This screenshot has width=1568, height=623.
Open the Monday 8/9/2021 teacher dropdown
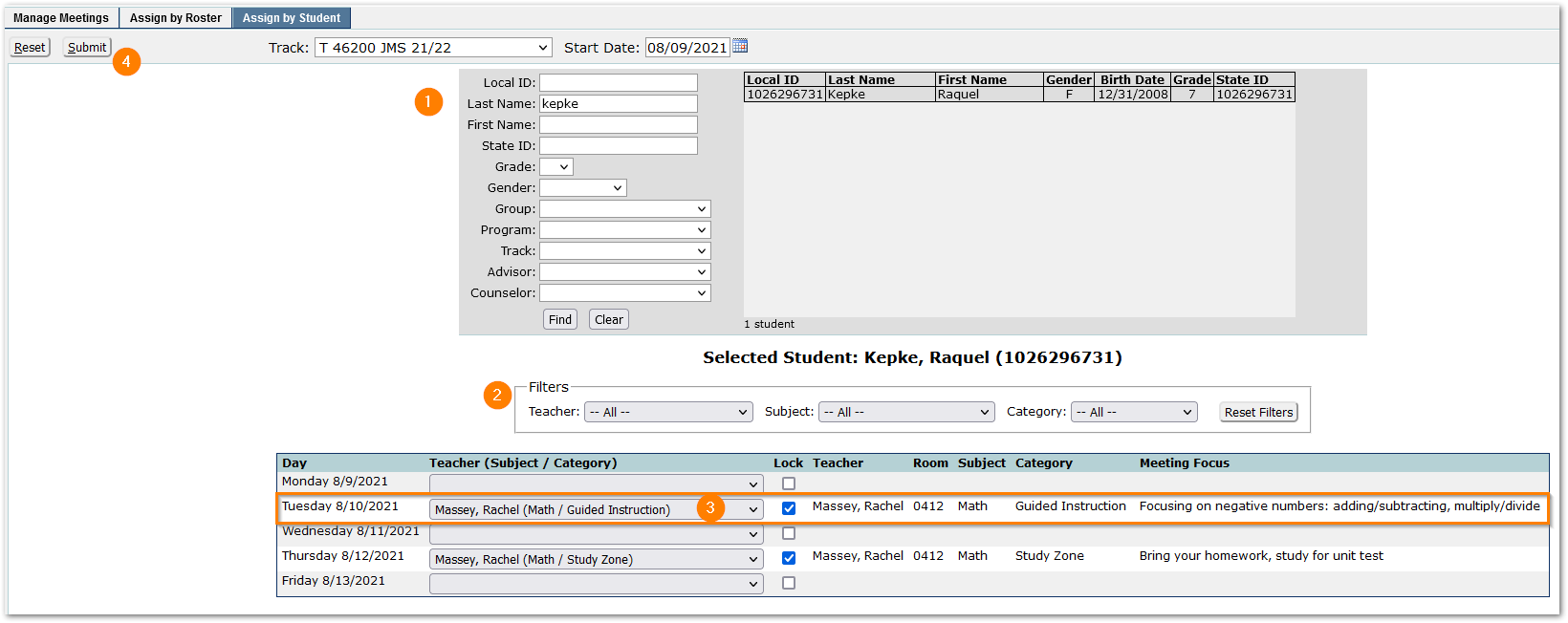tap(597, 484)
